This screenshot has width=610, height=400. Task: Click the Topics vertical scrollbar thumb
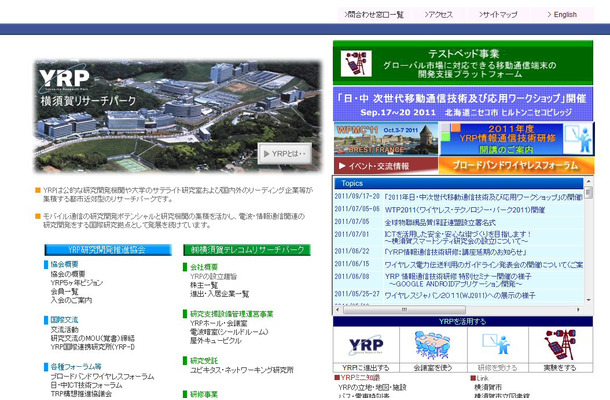pyautogui.click(x=588, y=193)
